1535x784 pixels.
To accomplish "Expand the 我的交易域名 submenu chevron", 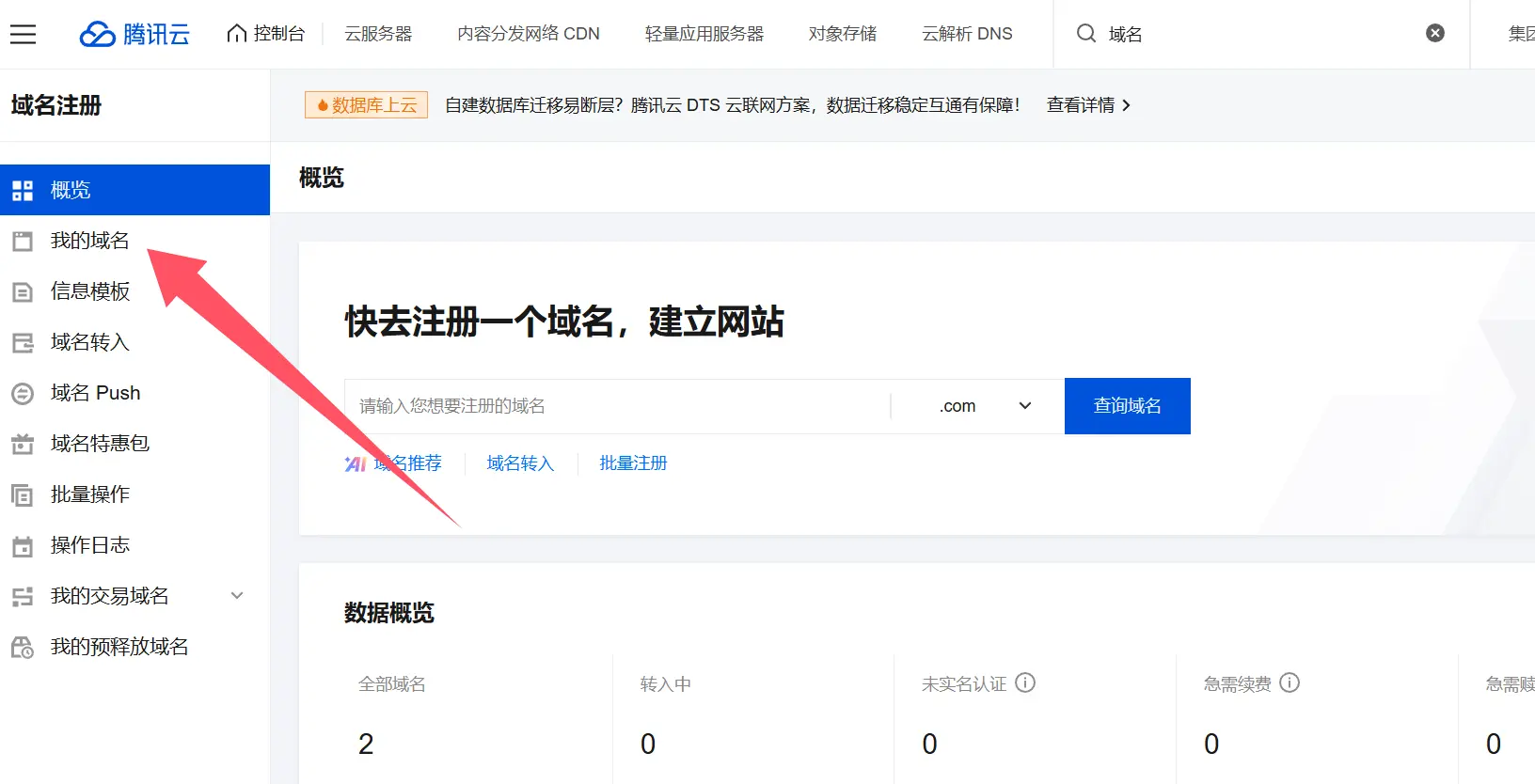I will [237, 596].
